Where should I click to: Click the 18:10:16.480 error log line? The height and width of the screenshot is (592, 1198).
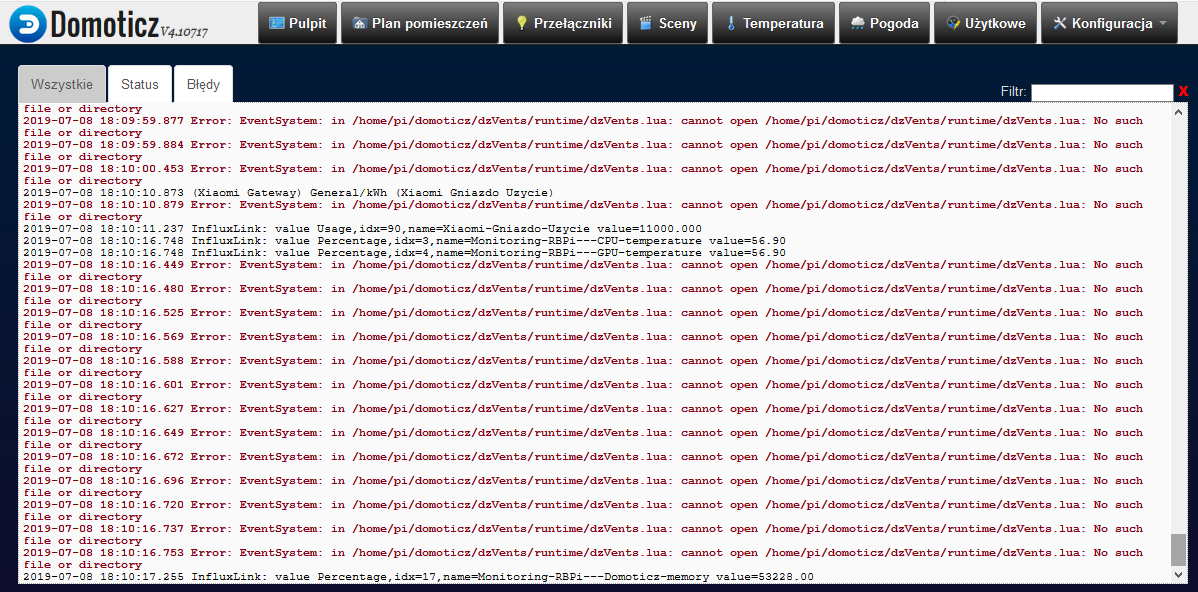pos(583,295)
